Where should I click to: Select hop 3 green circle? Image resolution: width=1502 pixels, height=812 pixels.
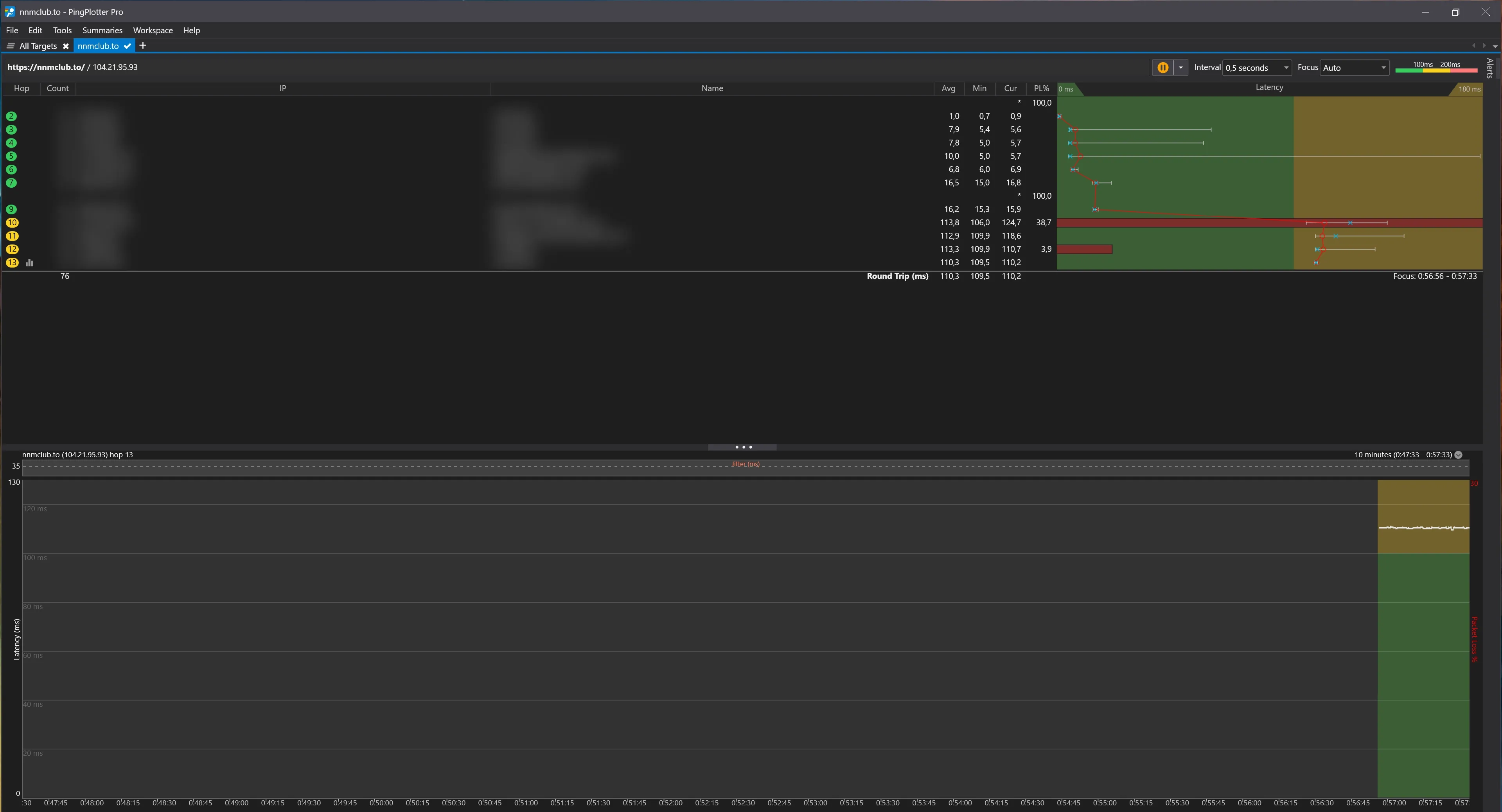coord(11,129)
